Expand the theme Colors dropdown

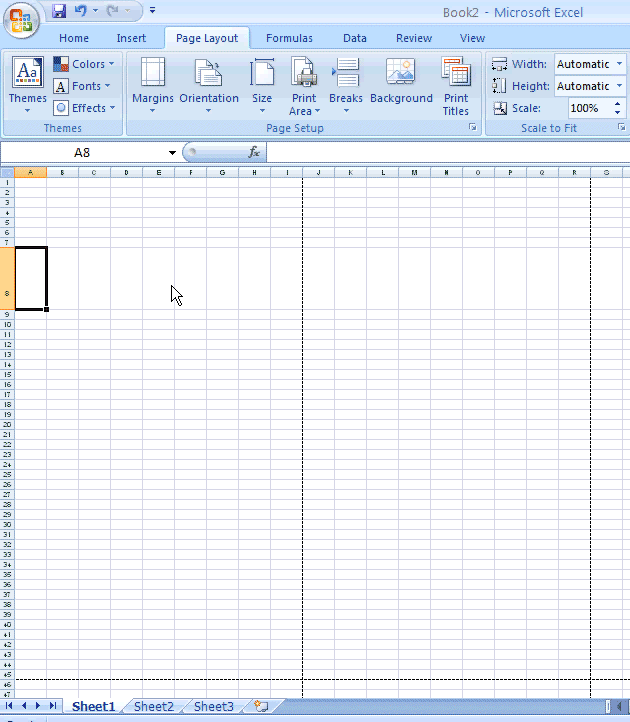pos(85,64)
